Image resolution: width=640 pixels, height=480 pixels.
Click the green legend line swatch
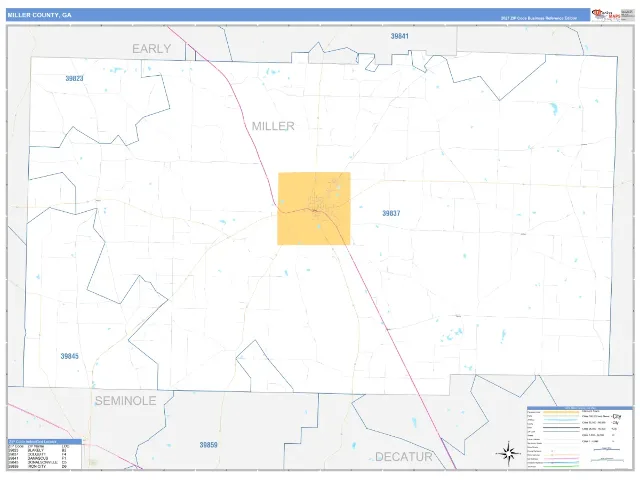(561, 467)
